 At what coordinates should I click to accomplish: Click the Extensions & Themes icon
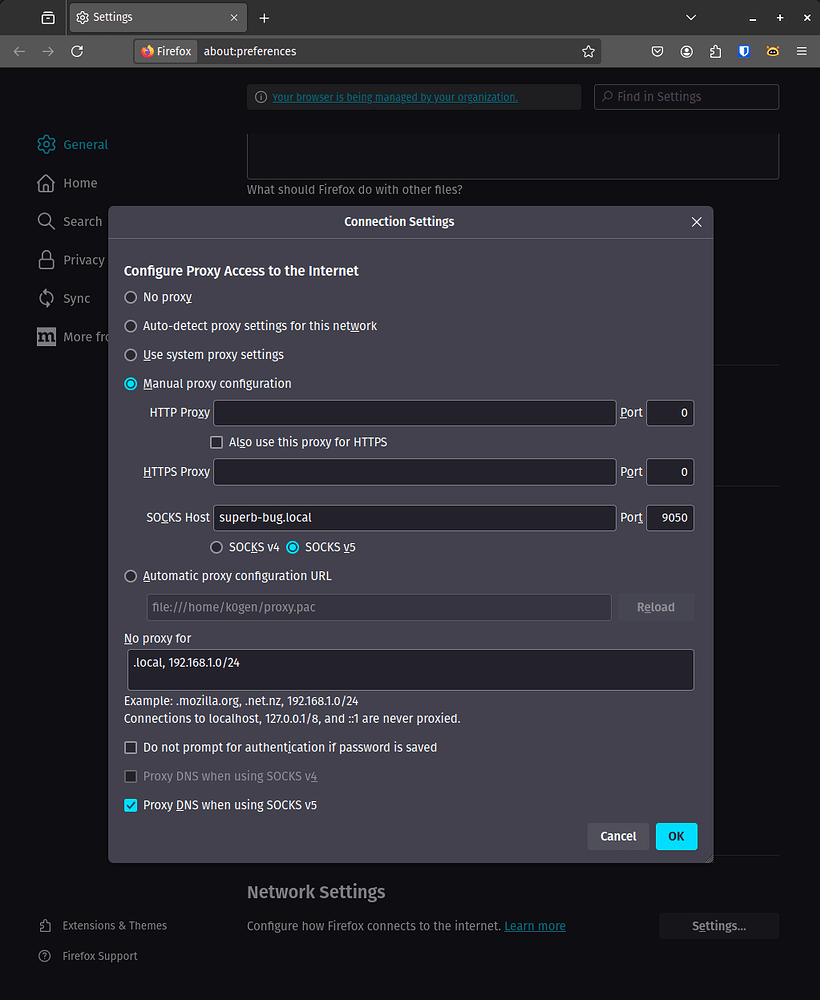click(46, 925)
